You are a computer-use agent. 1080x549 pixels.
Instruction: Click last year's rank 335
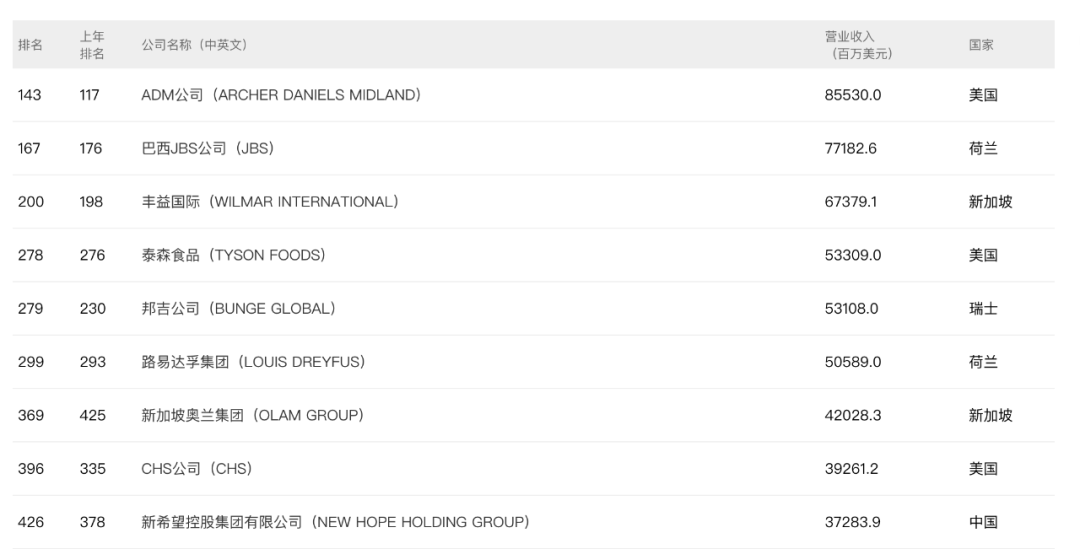click(x=92, y=468)
